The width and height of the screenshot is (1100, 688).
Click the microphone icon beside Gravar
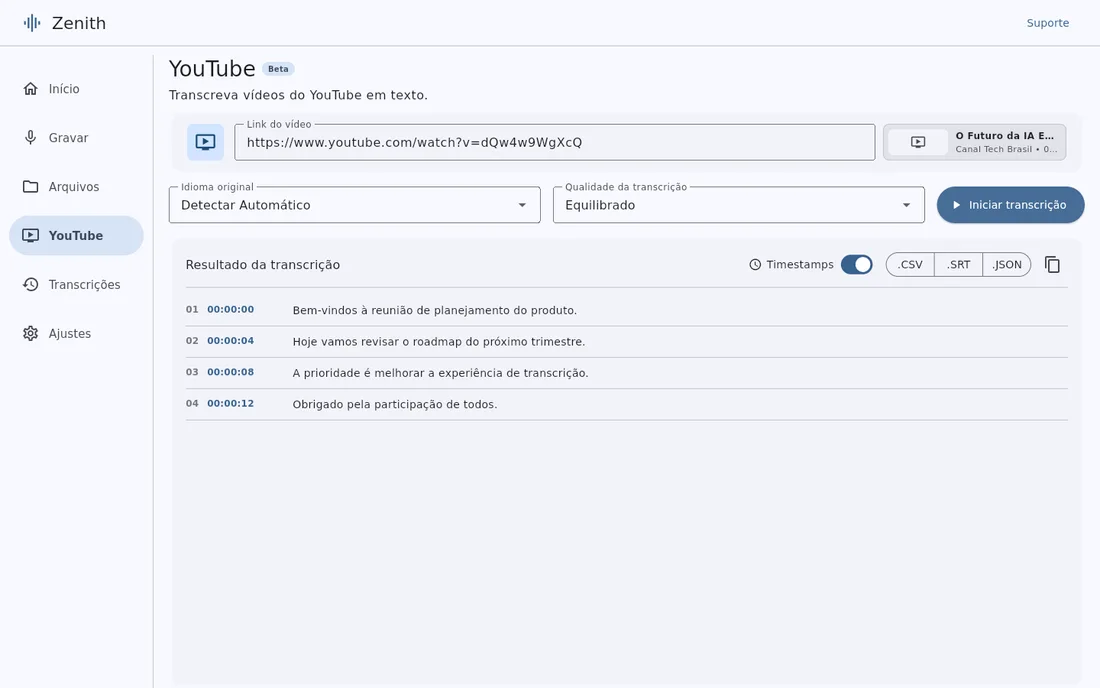pos(30,137)
